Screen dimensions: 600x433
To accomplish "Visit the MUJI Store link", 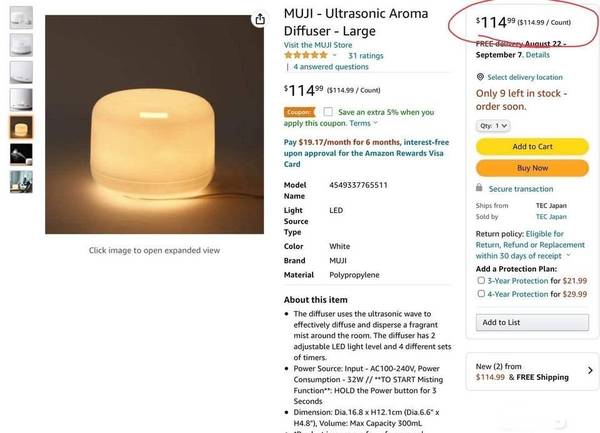I will pyautogui.click(x=317, y=45).
